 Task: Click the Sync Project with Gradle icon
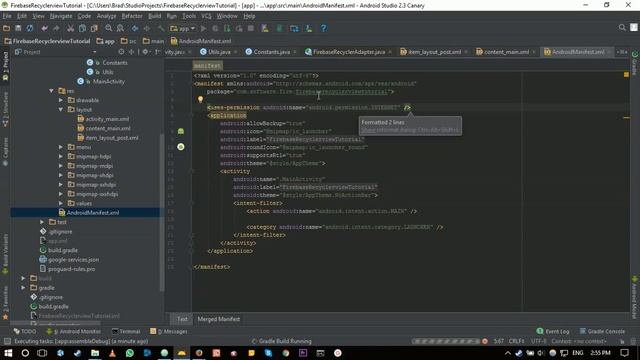[280, 28]
